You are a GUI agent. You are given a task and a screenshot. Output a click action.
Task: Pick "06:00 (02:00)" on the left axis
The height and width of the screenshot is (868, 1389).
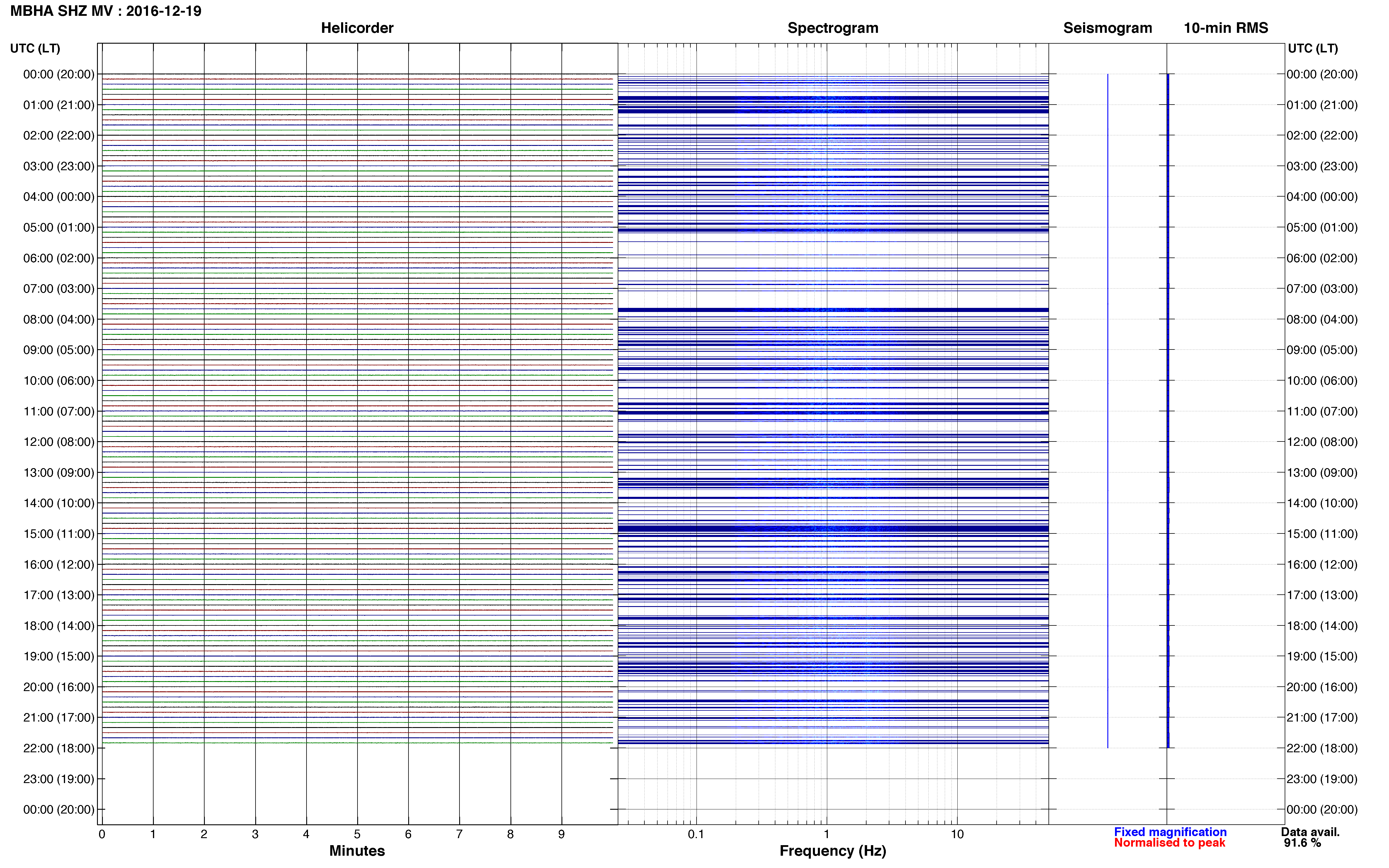click(59, 258)
